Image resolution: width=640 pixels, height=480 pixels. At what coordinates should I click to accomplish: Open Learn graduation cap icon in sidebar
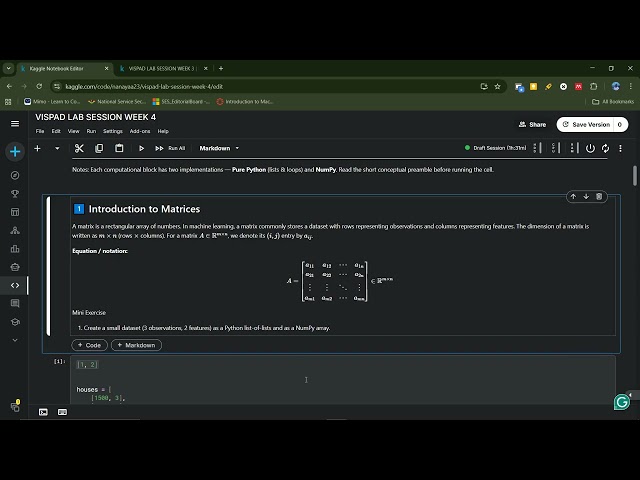point(15,322)
